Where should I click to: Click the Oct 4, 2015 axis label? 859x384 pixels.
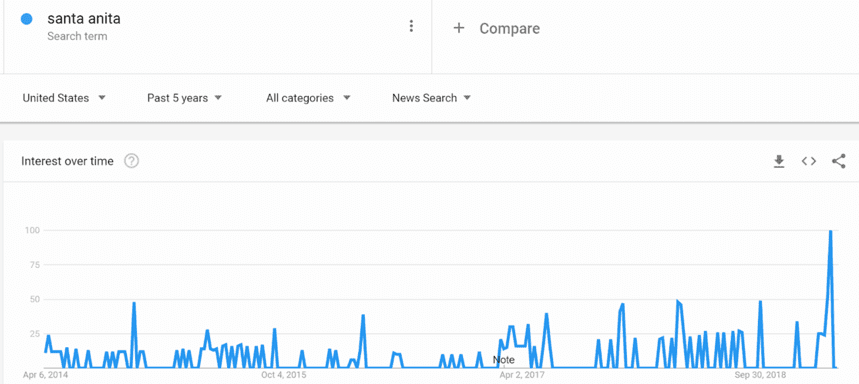point(284,375)
